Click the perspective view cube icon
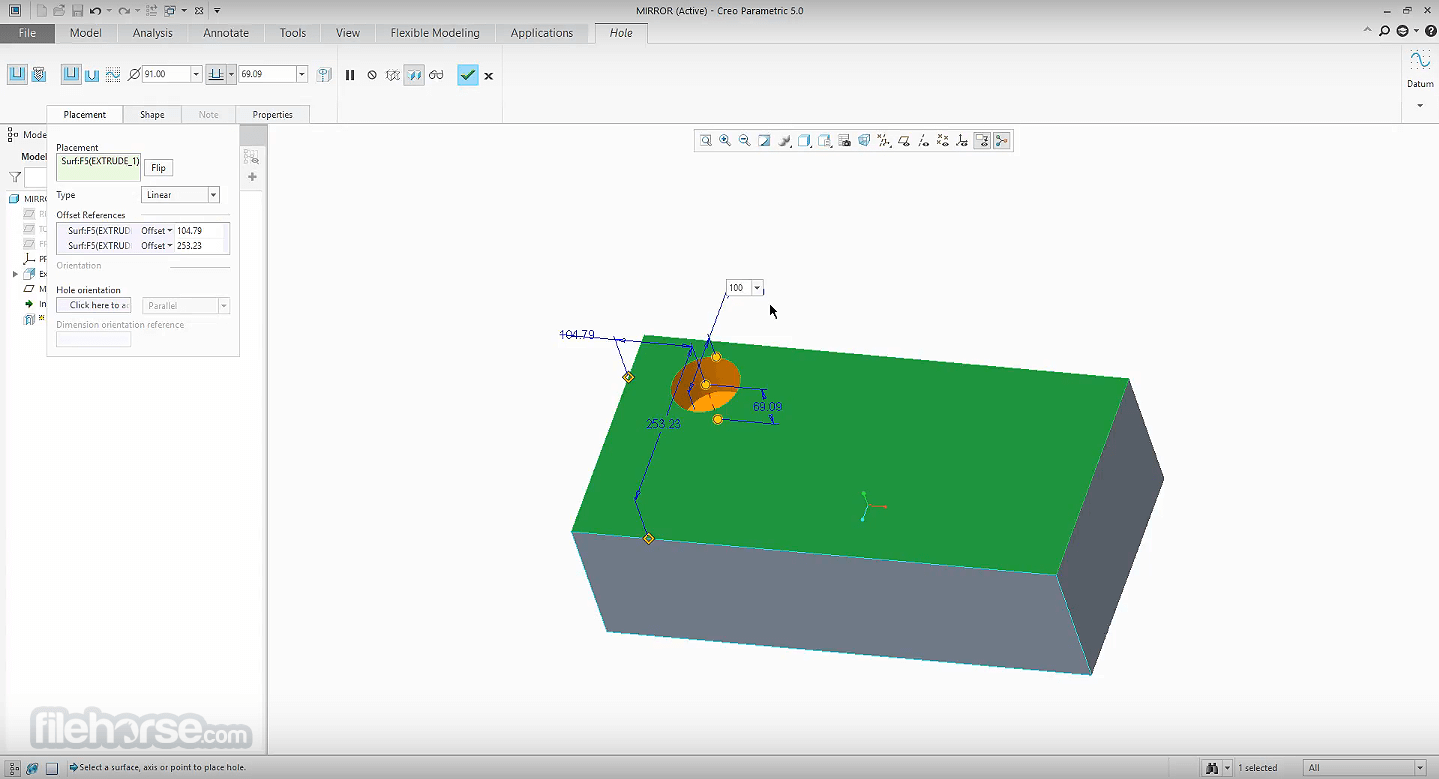This screenshot has width=1439, height=779. pyautogui.click(x=864, y=141)
